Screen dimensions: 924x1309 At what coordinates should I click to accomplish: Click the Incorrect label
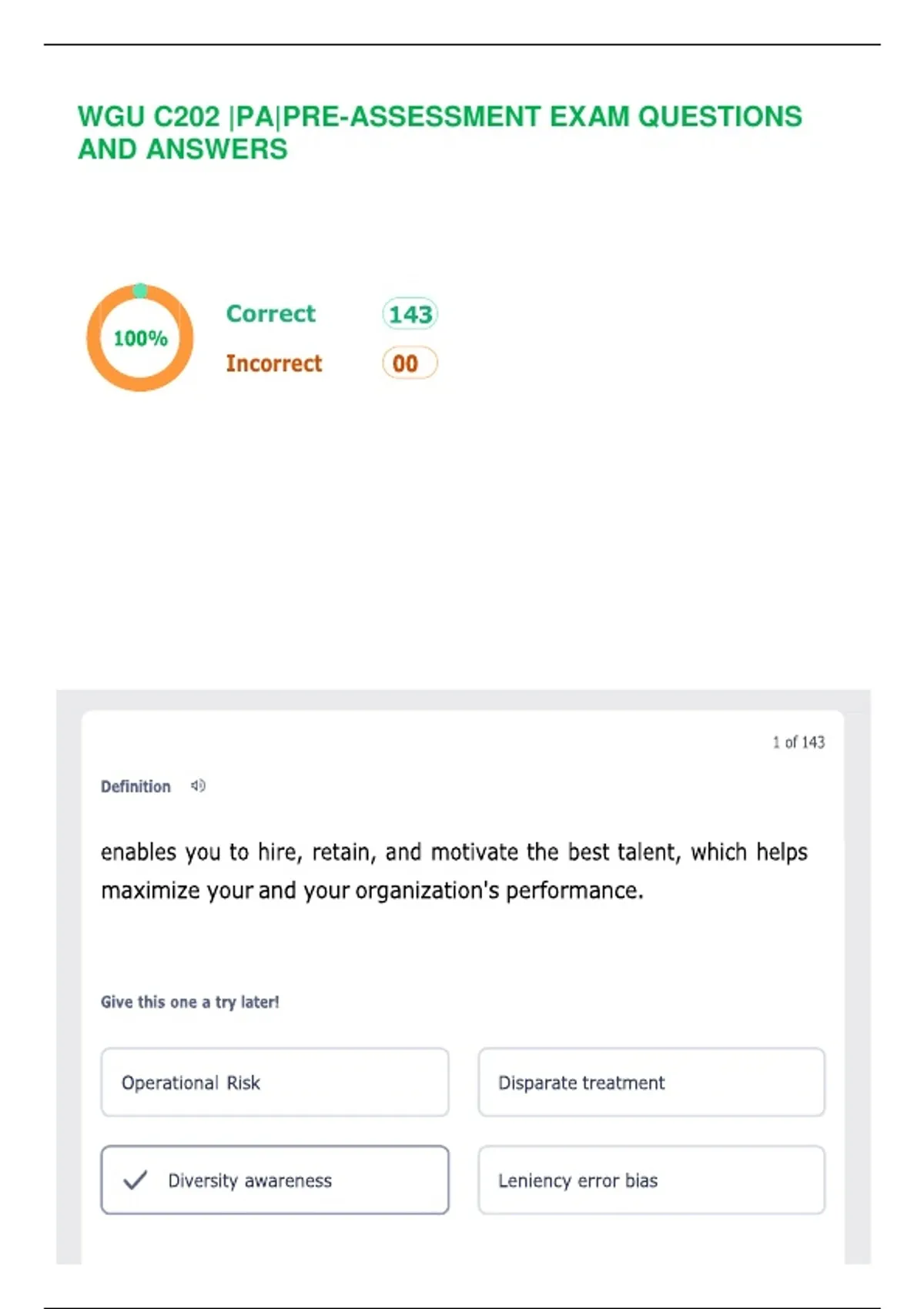pyautogui.click(x=274, y=363)
